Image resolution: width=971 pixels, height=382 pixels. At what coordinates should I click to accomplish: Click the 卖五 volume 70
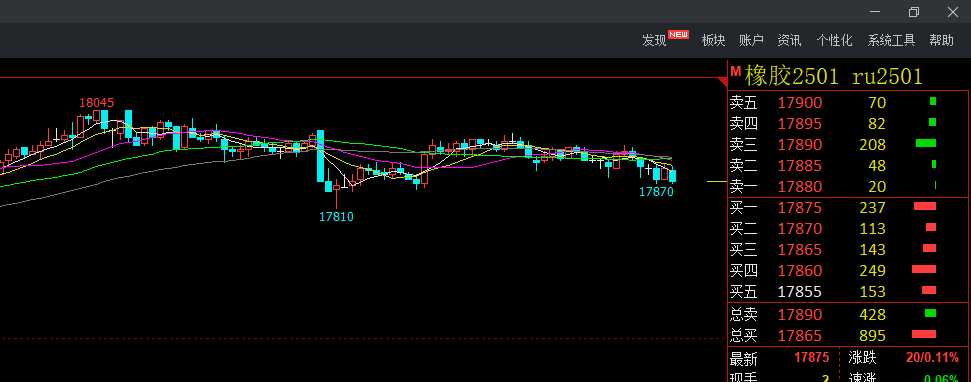(x=877, y=103)
